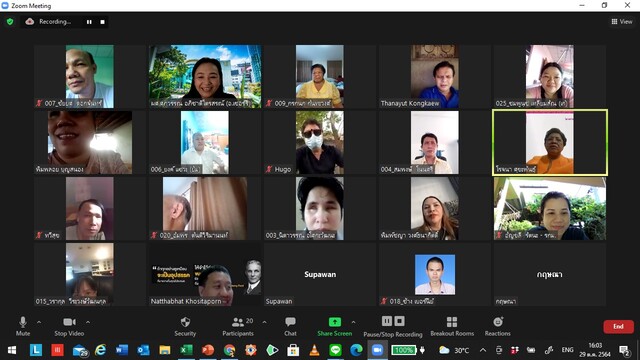Expand share options arrow beside Share Screen

click(x=353, y=322)
